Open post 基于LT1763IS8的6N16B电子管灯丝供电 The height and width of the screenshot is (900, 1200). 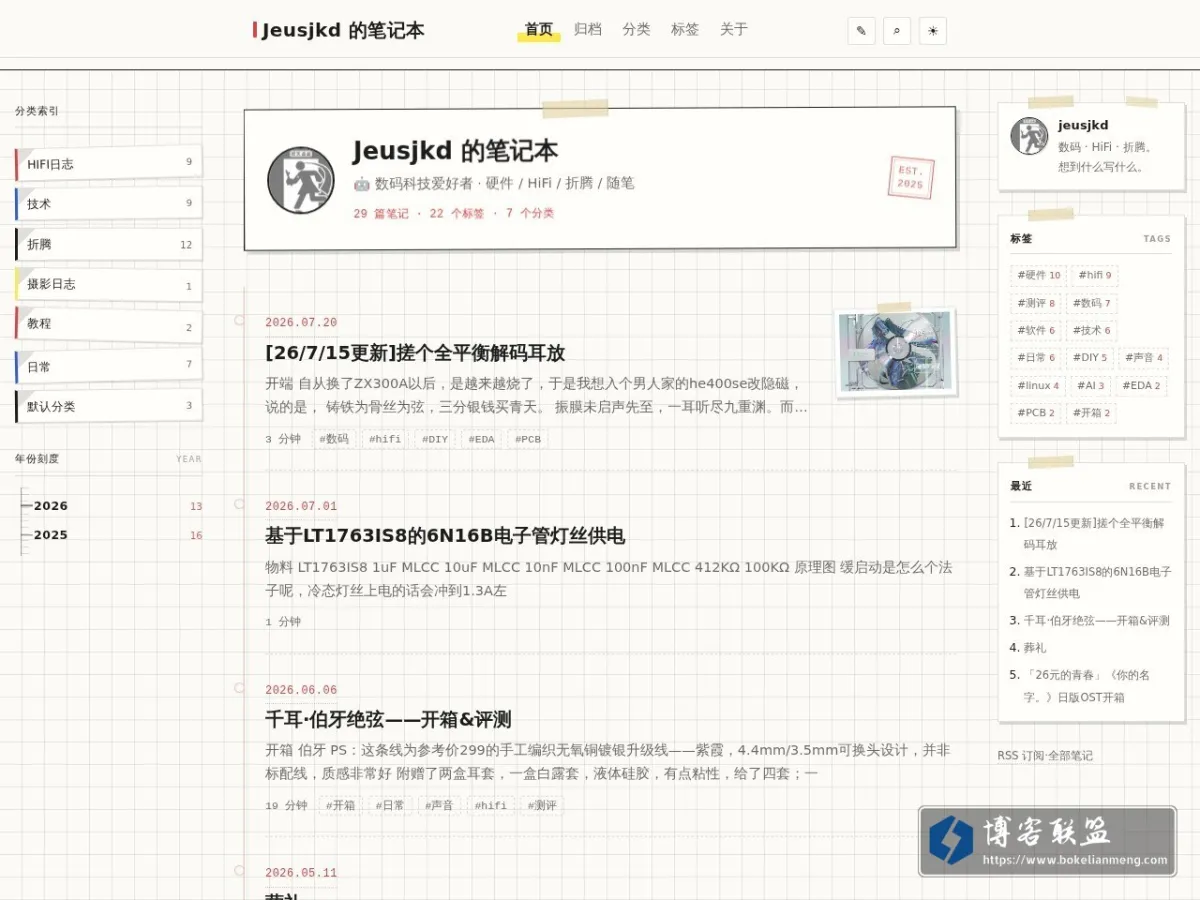[445, 536]
